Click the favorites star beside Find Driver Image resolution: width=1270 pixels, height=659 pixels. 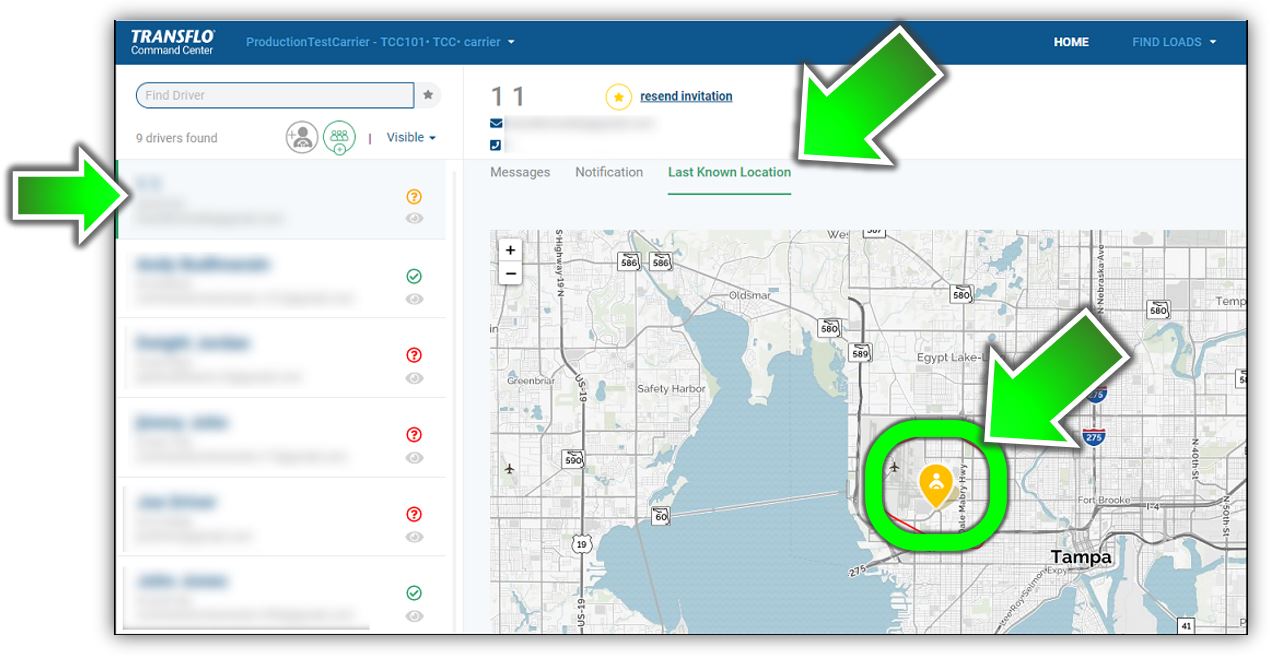[428, 95]
